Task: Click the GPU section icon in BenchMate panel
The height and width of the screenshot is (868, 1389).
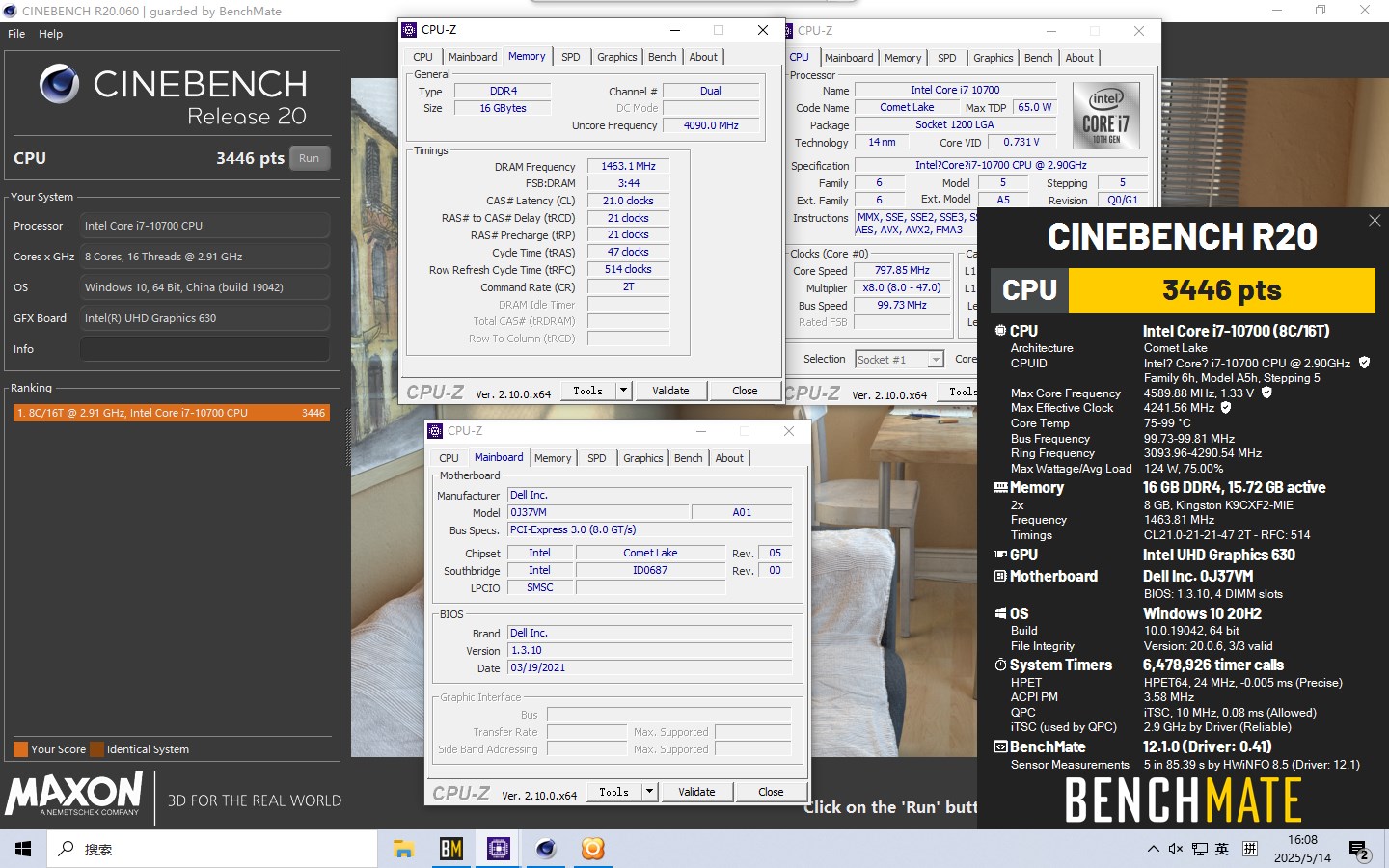Action: pyautogui.click(x=1000, y=555)
